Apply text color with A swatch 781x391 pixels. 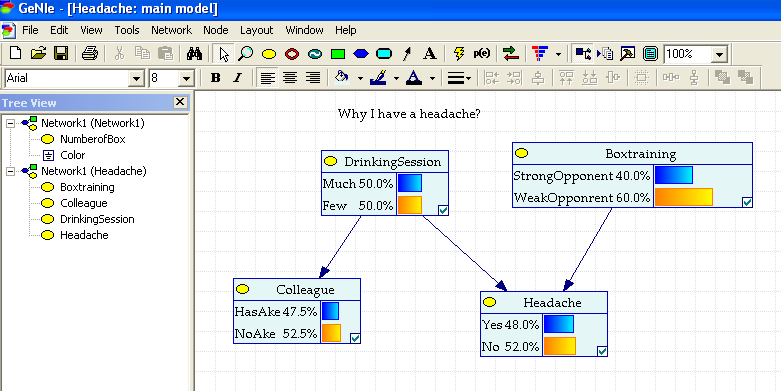point(415,78)
